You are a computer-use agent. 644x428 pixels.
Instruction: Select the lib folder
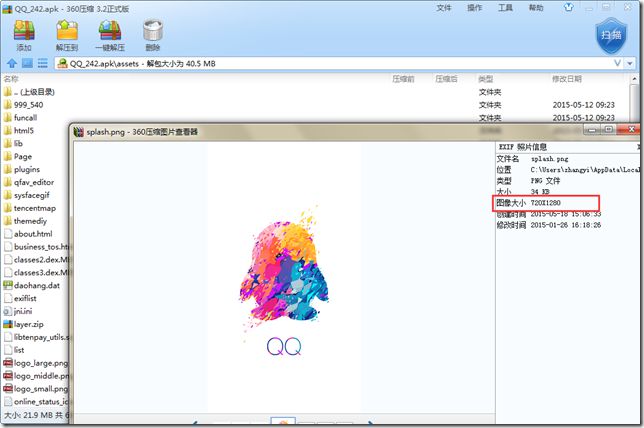click(13, 143)
